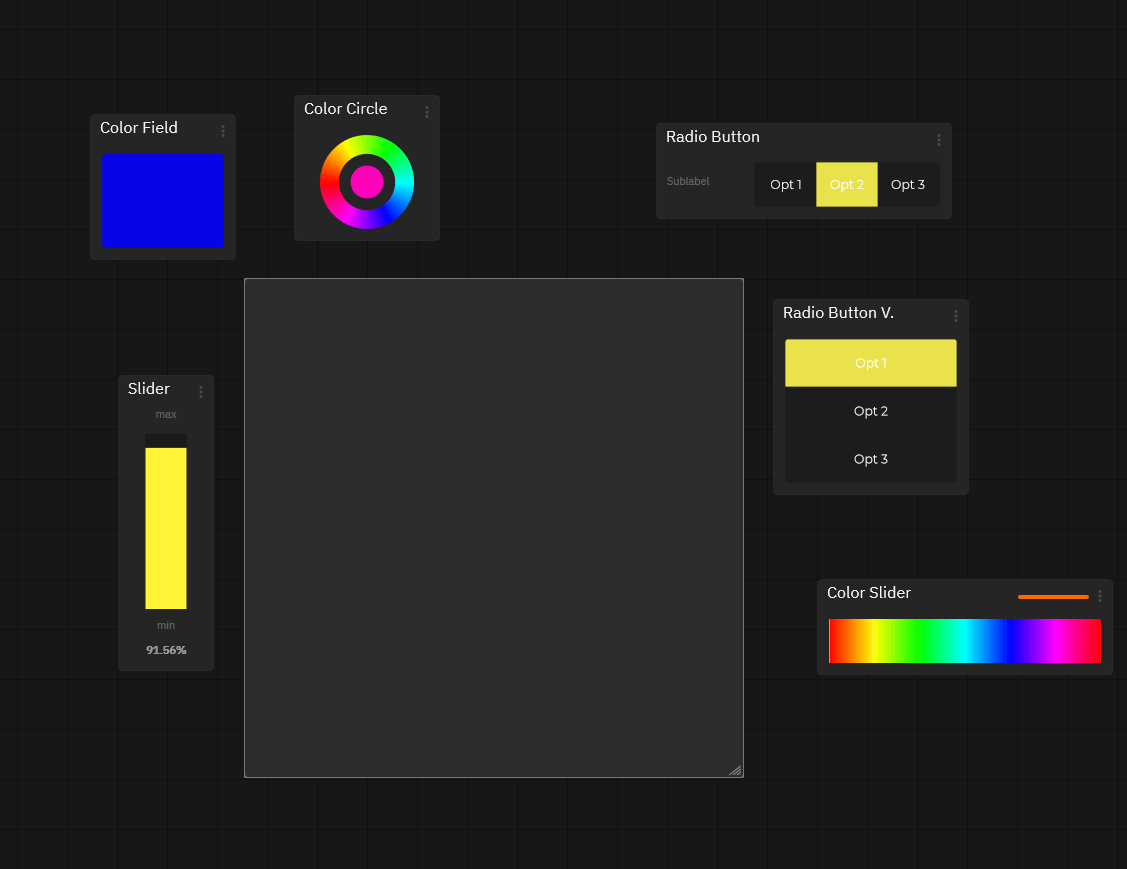Screen dimensions: 1127x869
Task: Open the Slider panel three-dot menu
Action: [x=201, y=392]
